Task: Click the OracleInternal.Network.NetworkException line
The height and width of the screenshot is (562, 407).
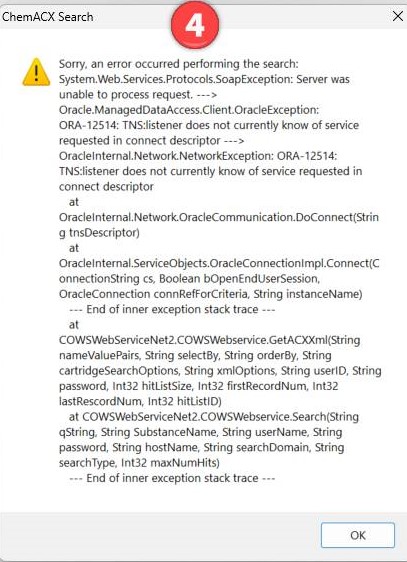Action: click(x=198, y=156)
